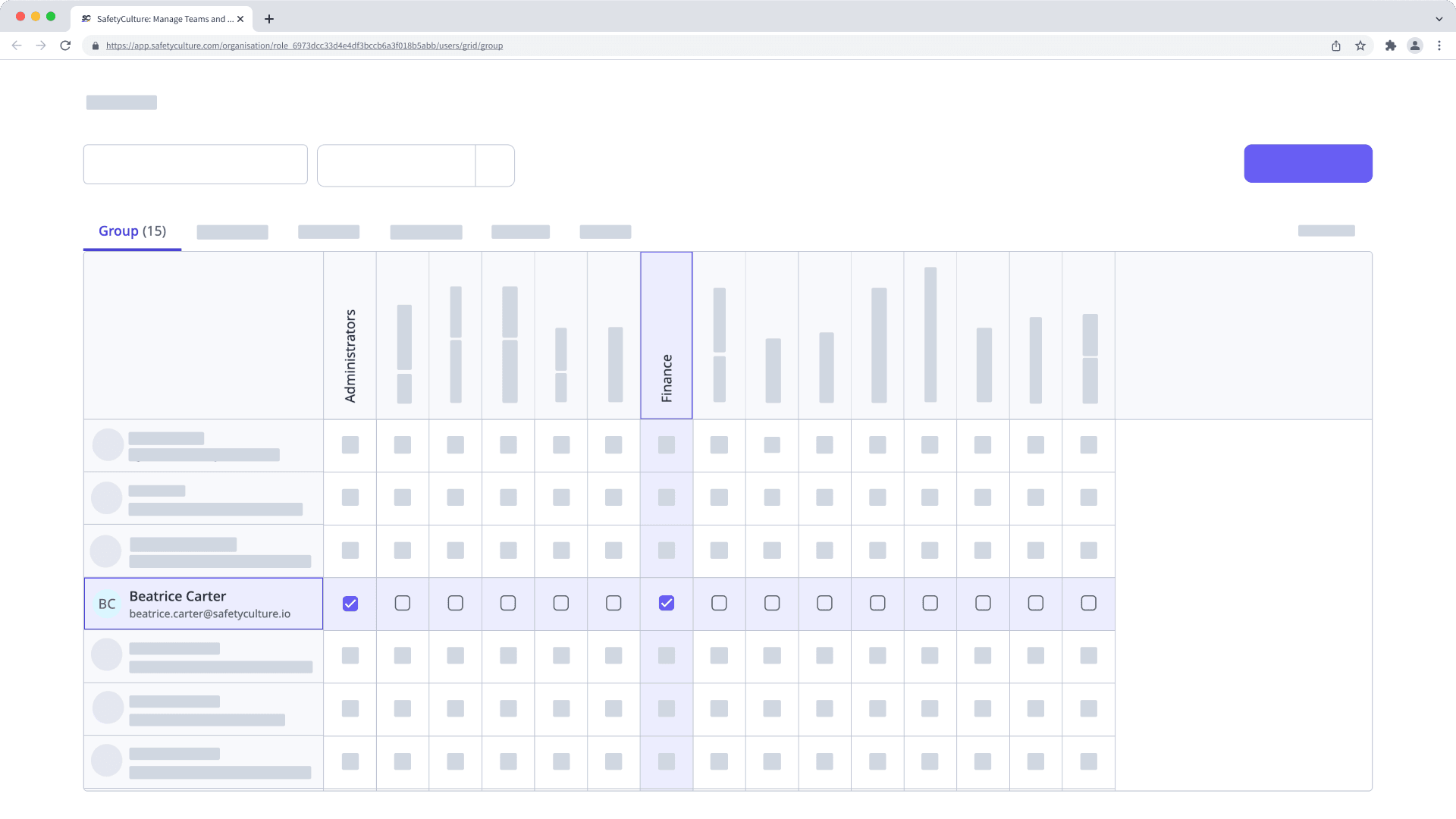The image size is (1456, 819).
Task: Click the forward navigation arrow
Action: pyautogui.click(x=41, y=45)
